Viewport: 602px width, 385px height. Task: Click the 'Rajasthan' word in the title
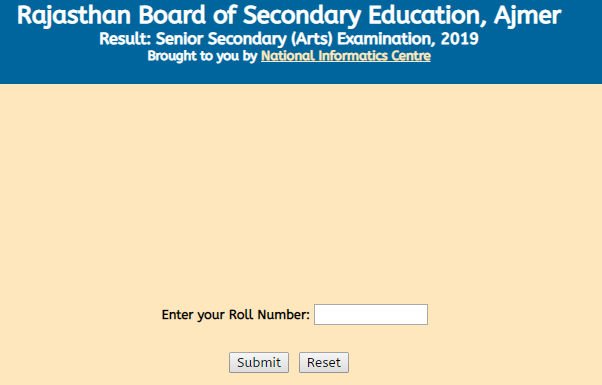74,16
